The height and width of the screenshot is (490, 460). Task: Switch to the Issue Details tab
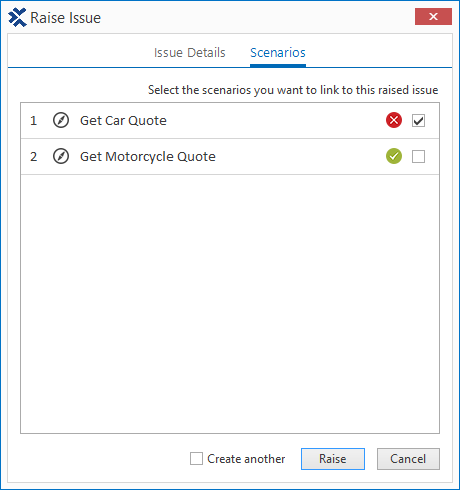coord(190,53)
